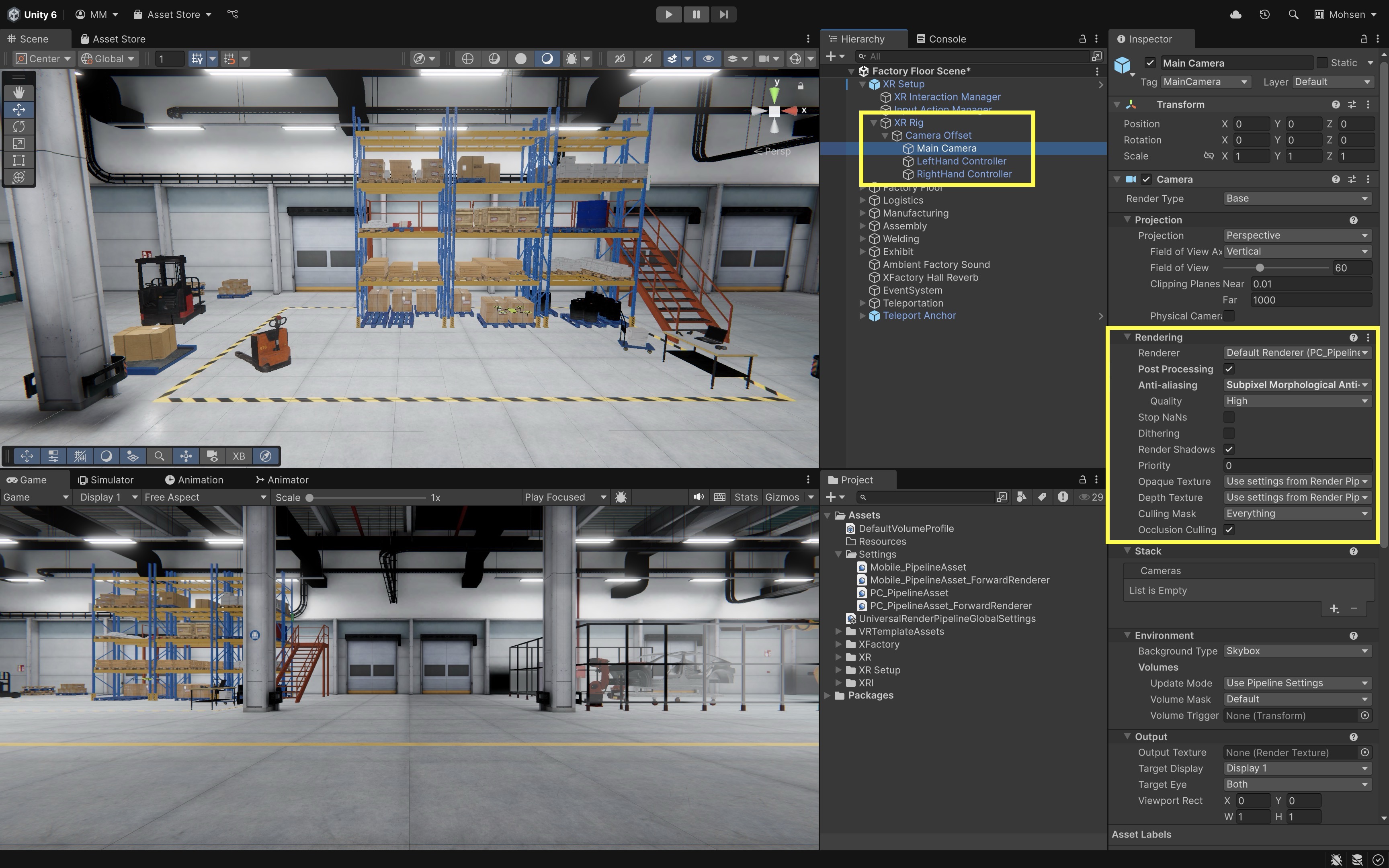Disable the Render Shadows checkbox
This screenshot has width=1389, height=868.
(x=1229, y=450)
